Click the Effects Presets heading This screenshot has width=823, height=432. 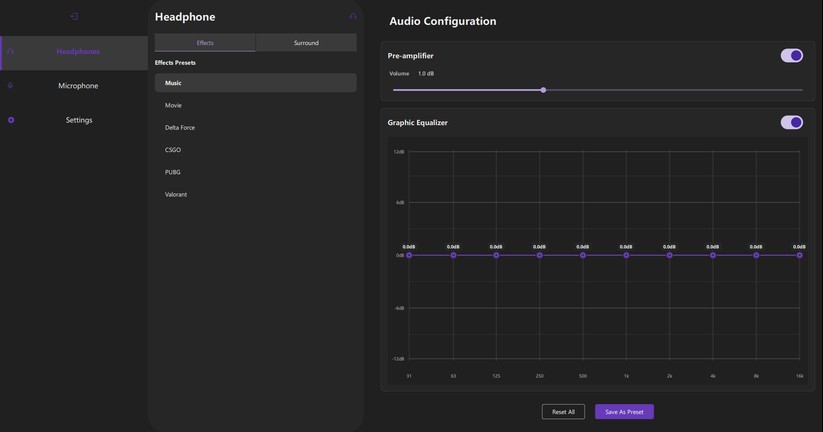(175, 62)
